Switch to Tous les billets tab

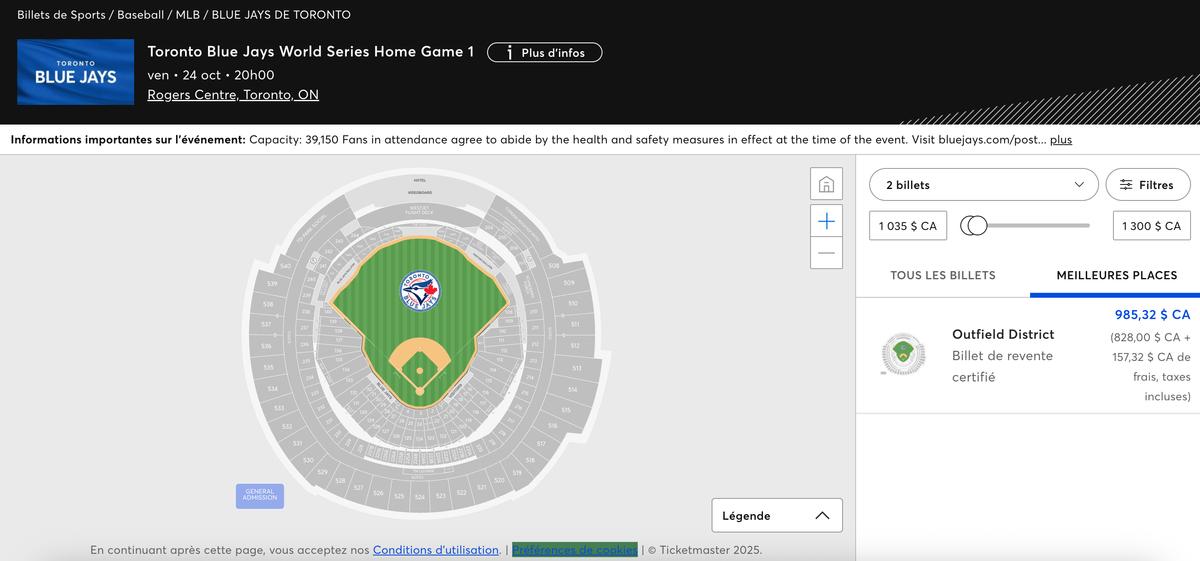pos(943,275)
